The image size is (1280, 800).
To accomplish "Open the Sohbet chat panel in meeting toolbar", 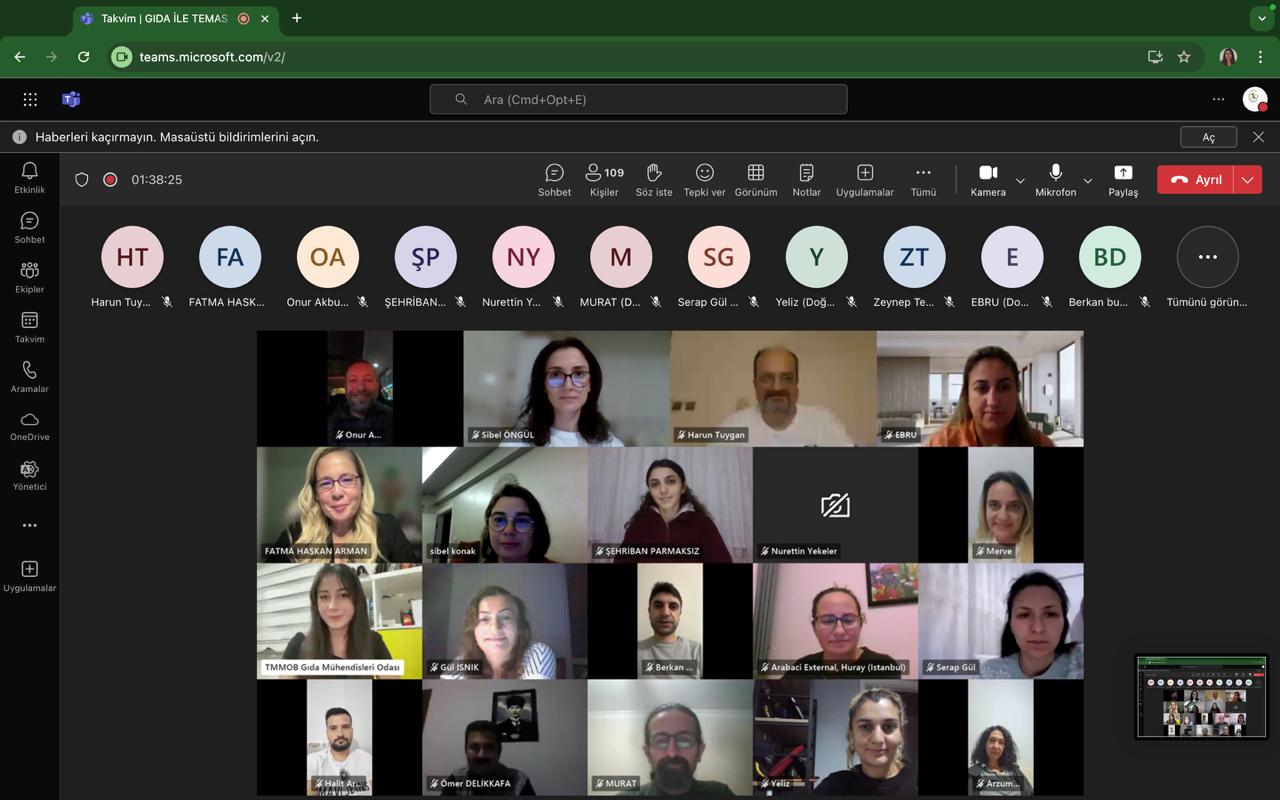I will coord(554,179).
